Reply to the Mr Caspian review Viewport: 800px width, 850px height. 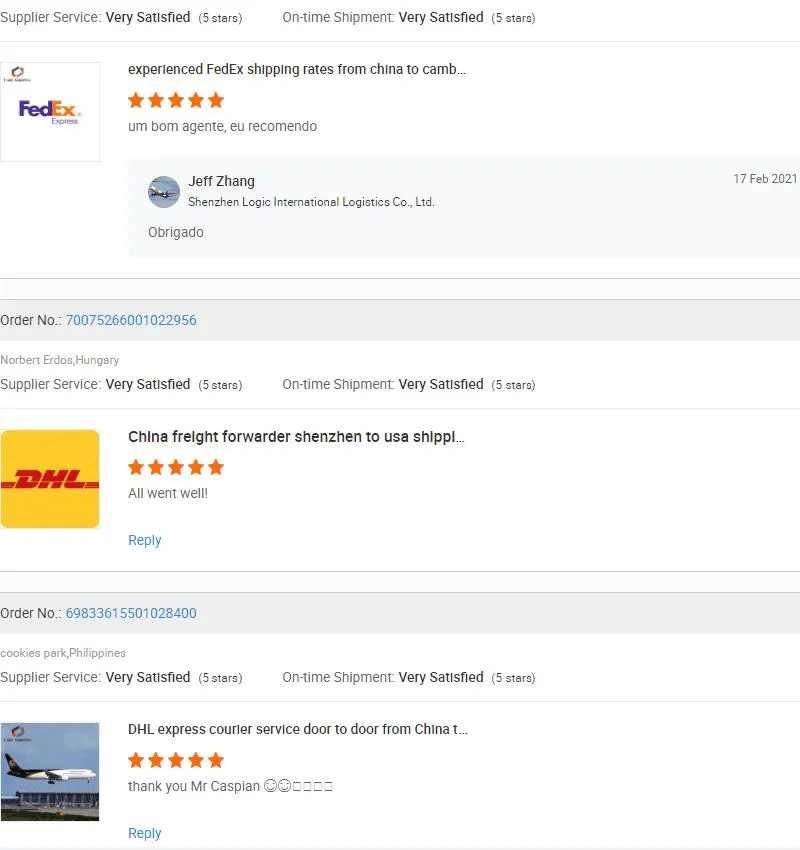tap(144, 833)
